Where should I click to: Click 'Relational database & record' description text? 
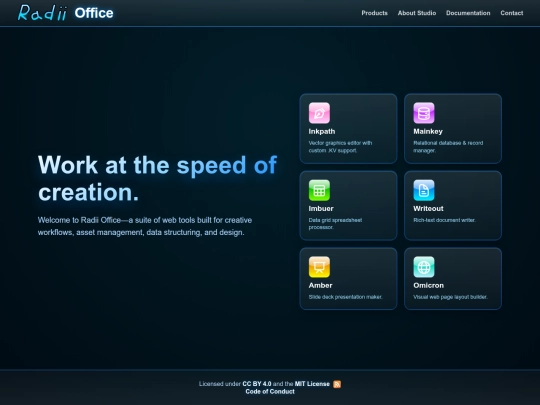pos(448,143)
